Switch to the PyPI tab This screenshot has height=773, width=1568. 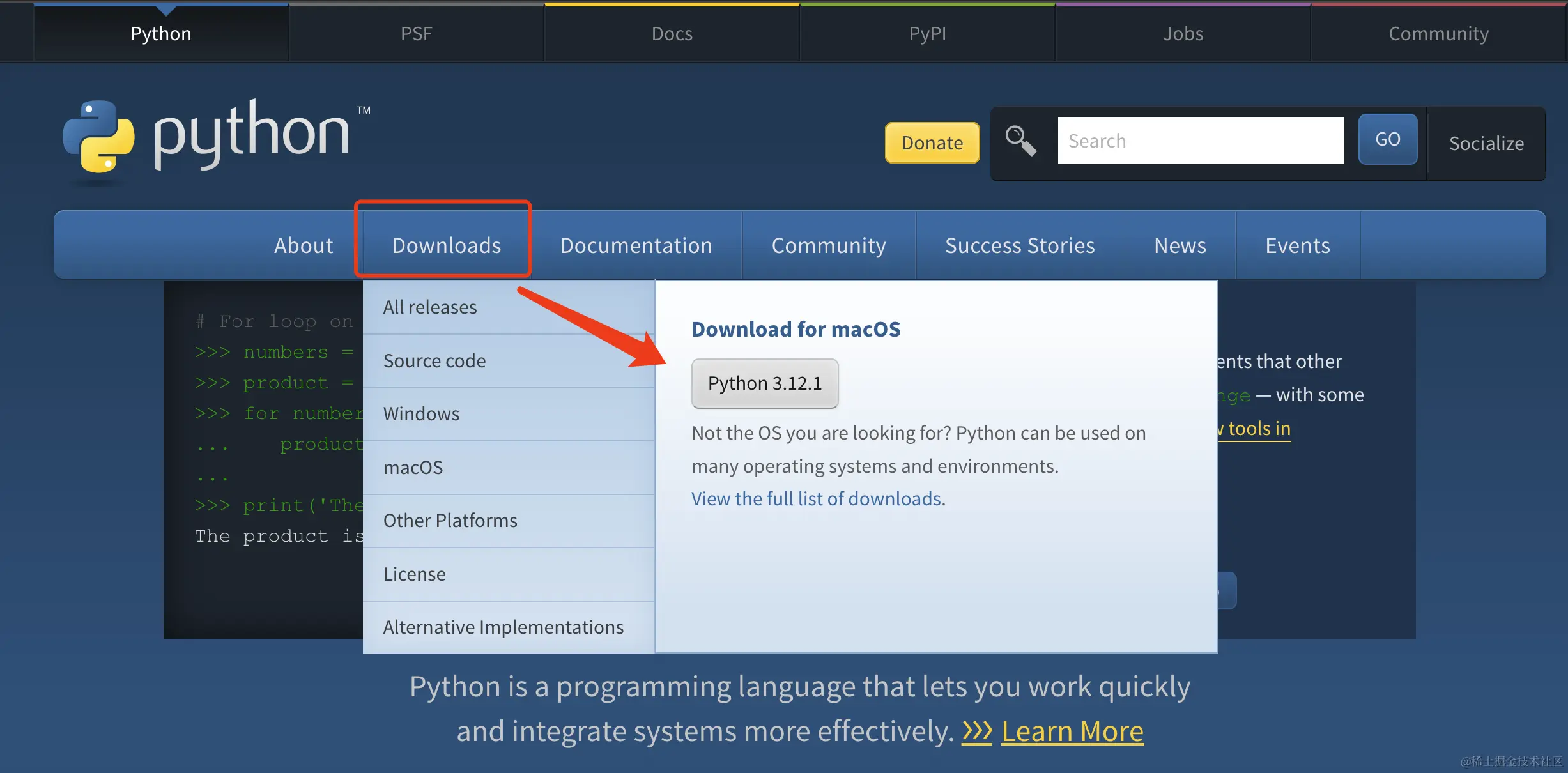(x=927, y=33)
